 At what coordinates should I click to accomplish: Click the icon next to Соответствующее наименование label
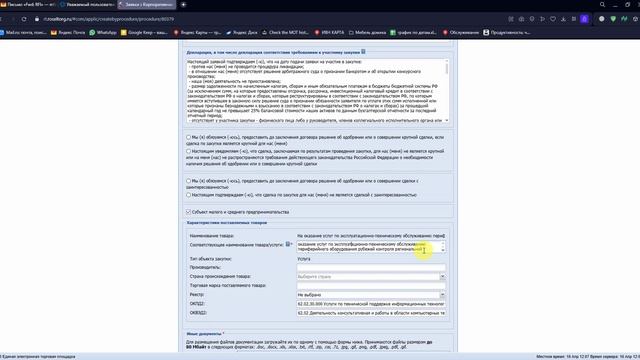[288, 244]
